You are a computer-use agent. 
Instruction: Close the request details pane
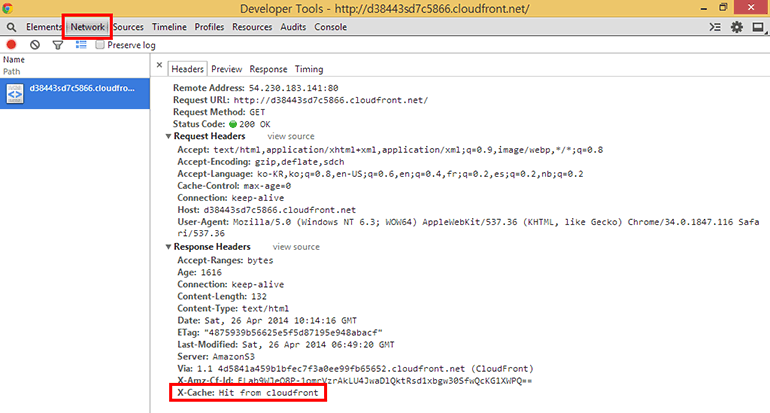[x=159, y=69]
